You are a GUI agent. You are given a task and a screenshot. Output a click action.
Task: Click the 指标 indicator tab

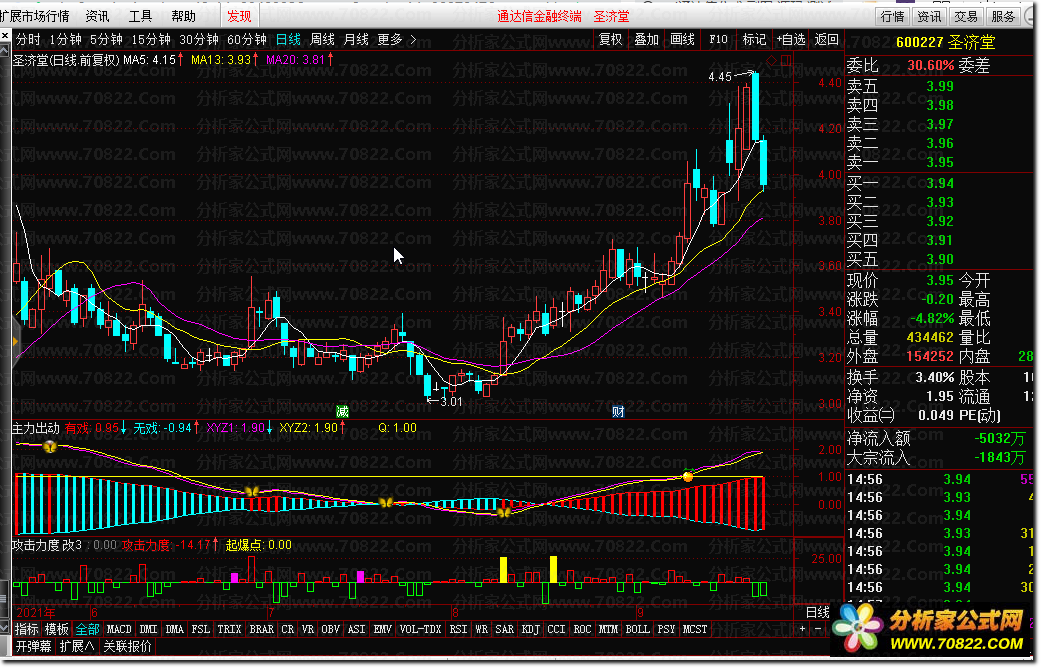pos(27,629)
